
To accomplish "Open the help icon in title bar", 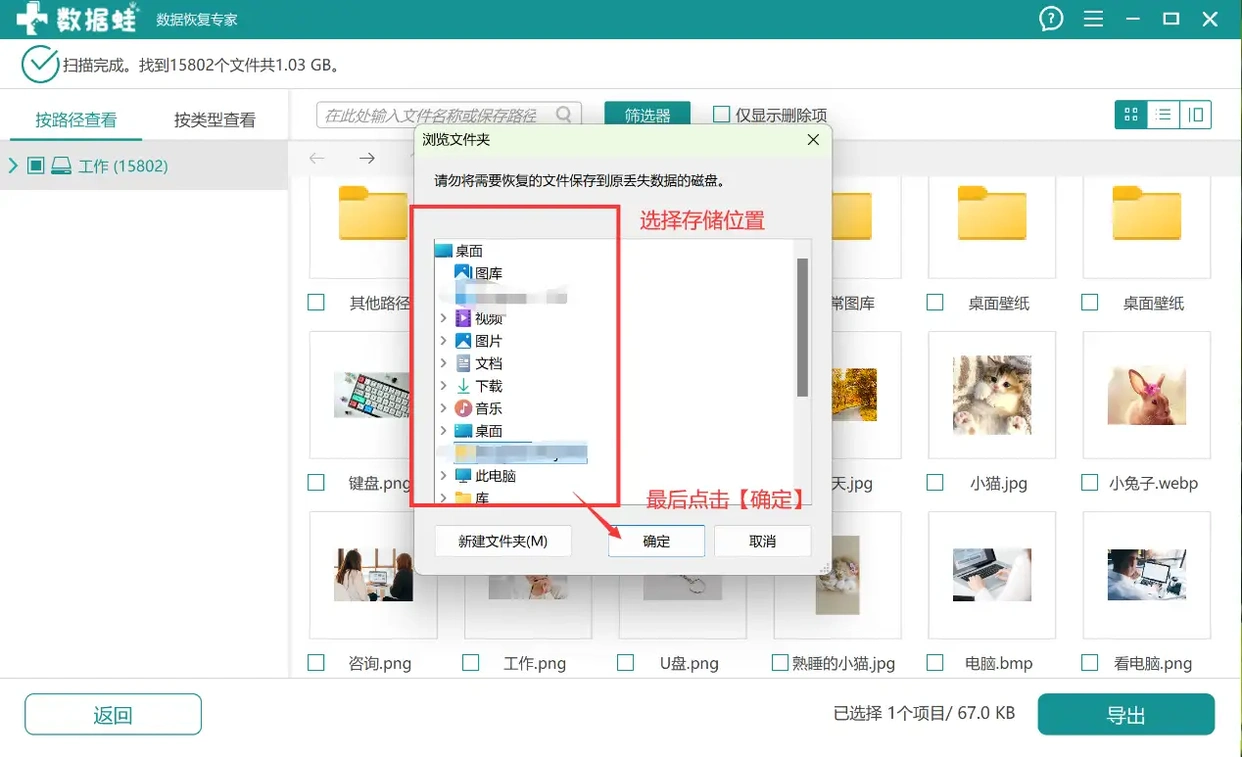I will [1050, 18].
